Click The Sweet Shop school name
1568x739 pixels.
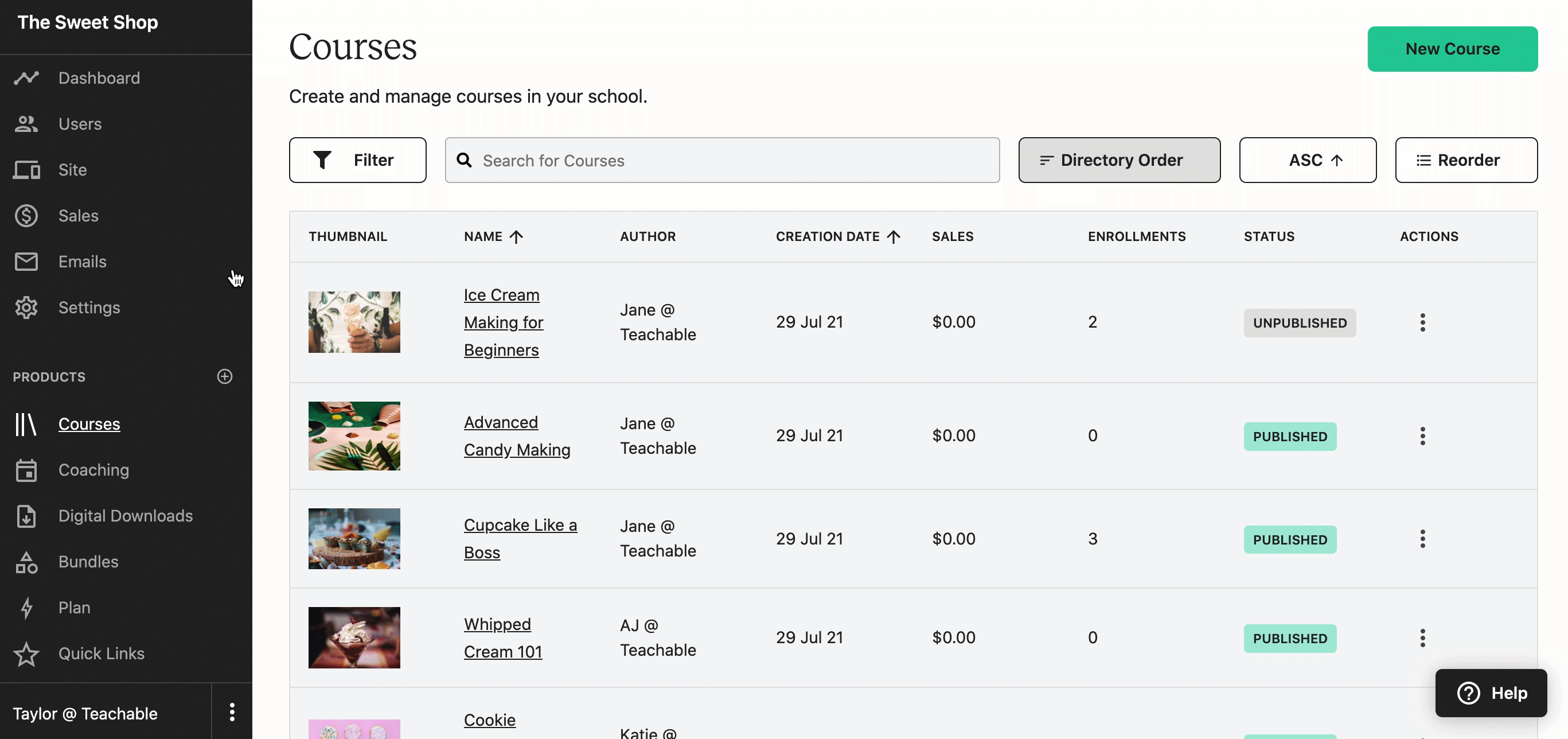click(88, 22)
